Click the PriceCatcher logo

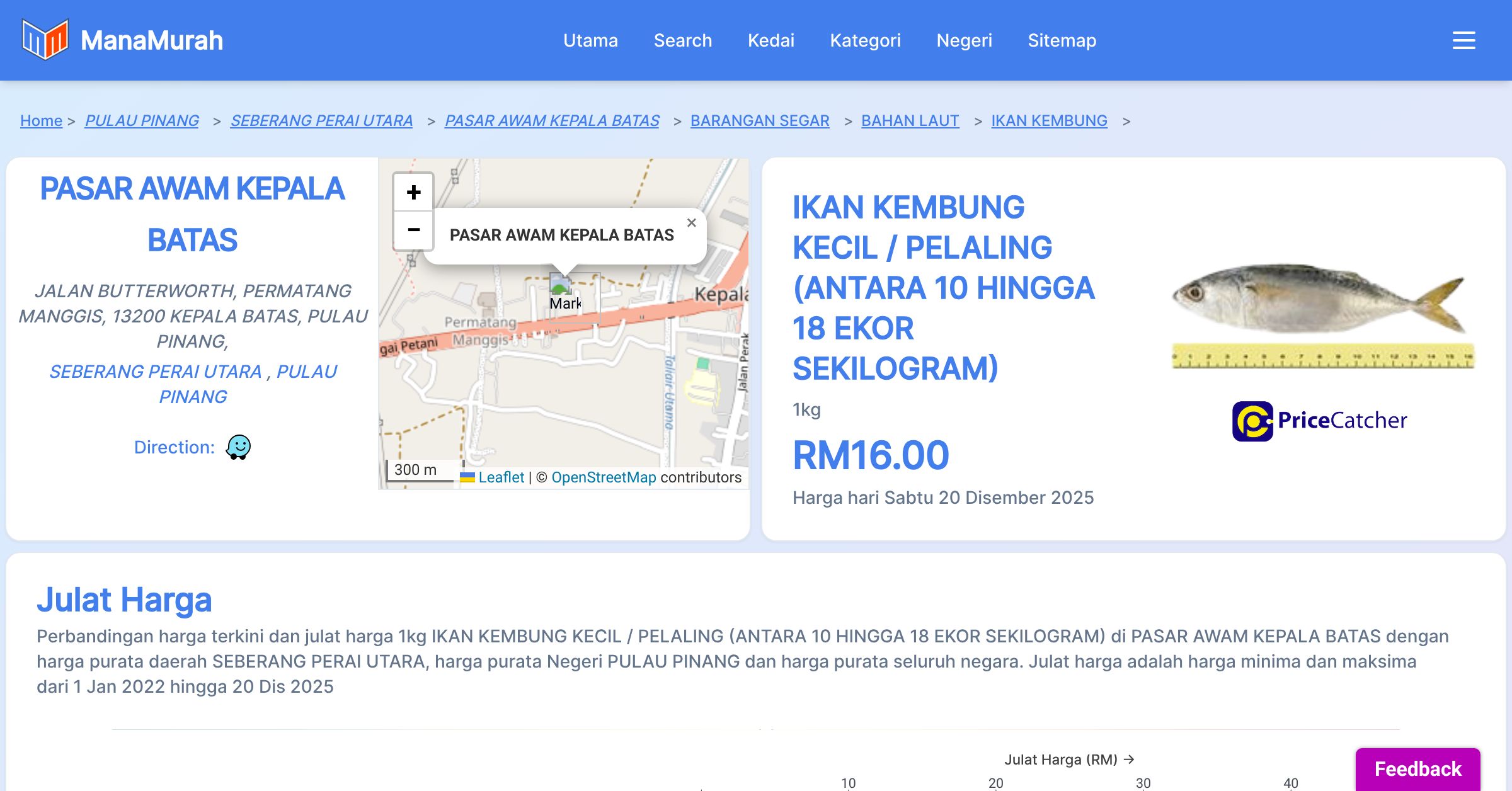coord(1319,421)
